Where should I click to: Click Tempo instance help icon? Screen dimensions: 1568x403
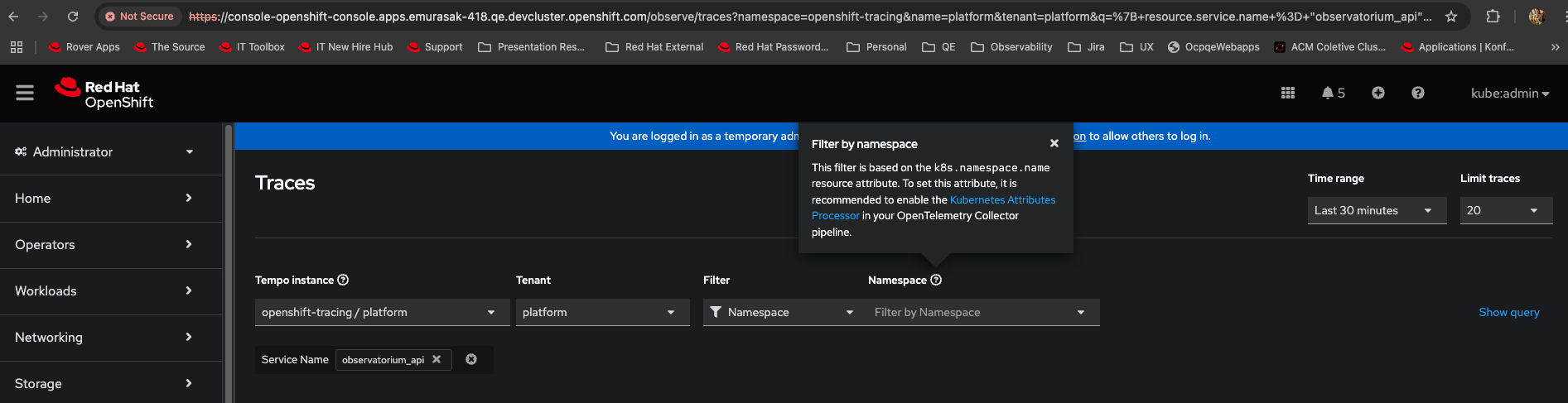343,280
